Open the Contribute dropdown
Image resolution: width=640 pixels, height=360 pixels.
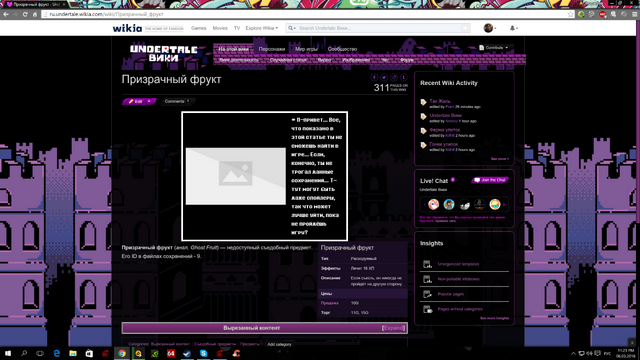coord(494,48)
